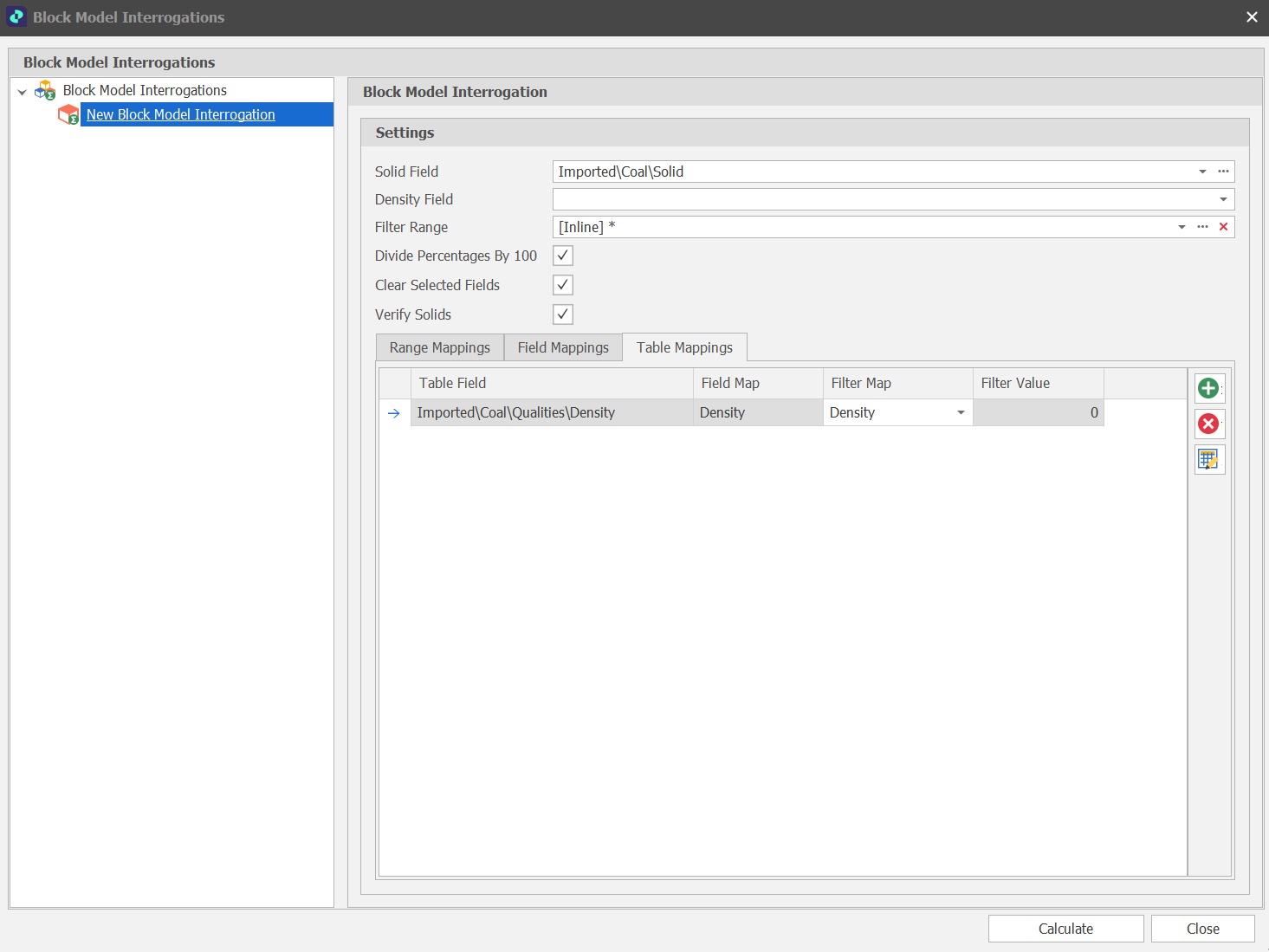1269x952 pixels.
Task: Toggle Divide Percentages By 100 checkbox
Action: pyautogui.click(x=563, y=256)
